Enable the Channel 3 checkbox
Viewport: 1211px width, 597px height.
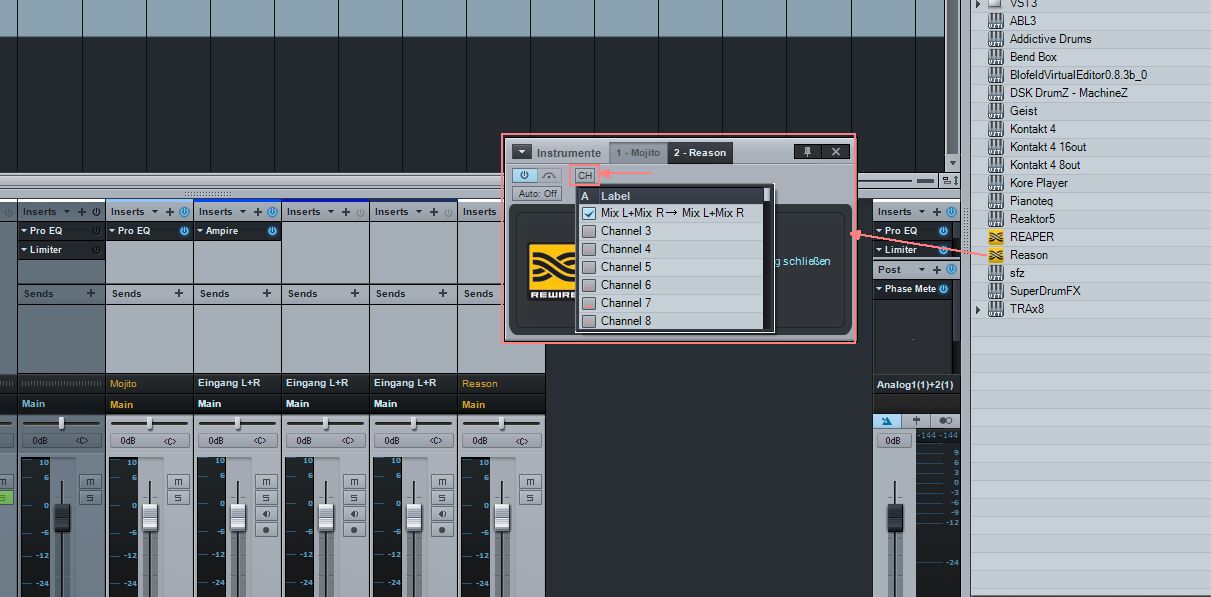[589, 231]
